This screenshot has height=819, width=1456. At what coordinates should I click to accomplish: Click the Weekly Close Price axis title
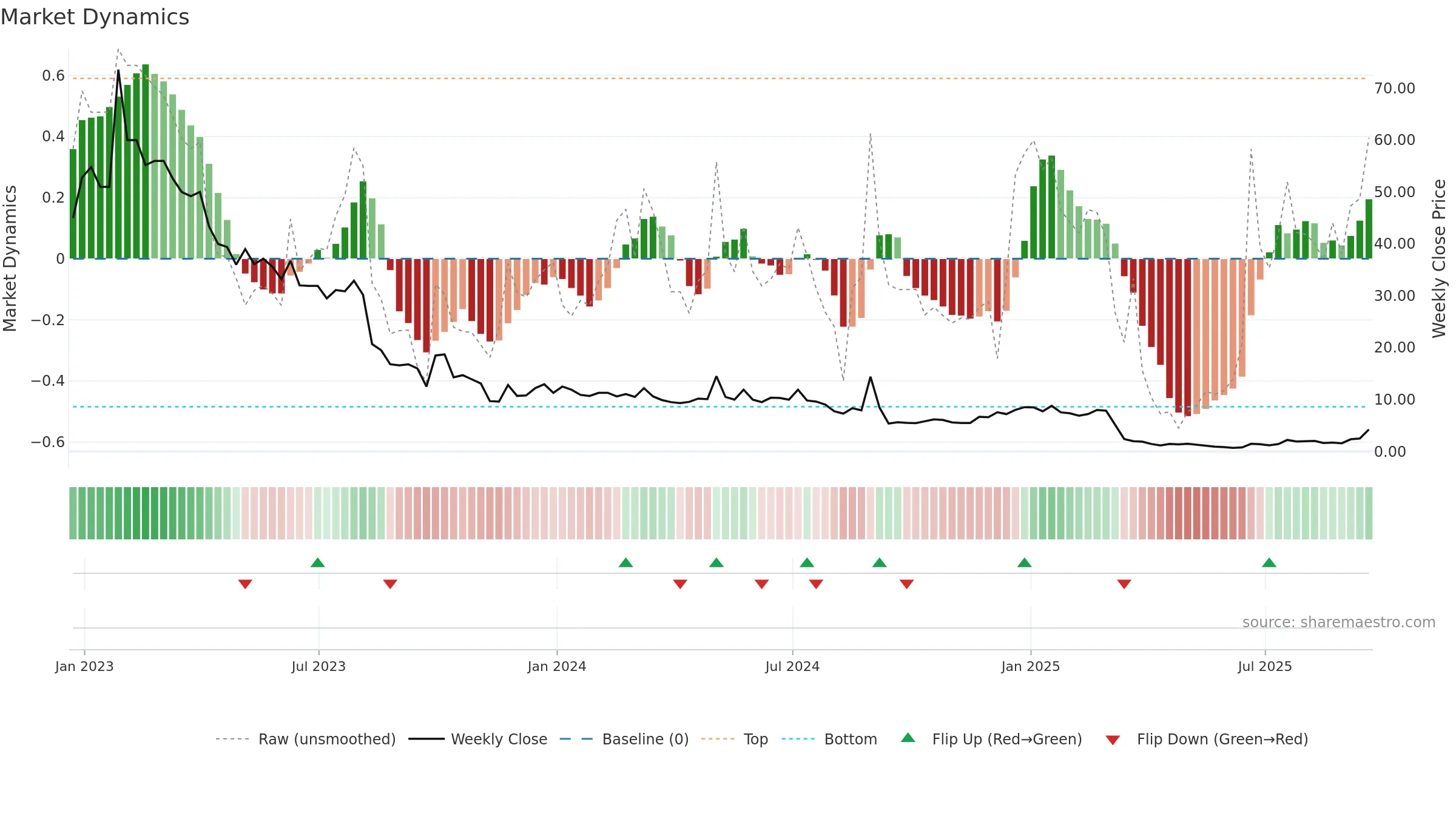1439,258
